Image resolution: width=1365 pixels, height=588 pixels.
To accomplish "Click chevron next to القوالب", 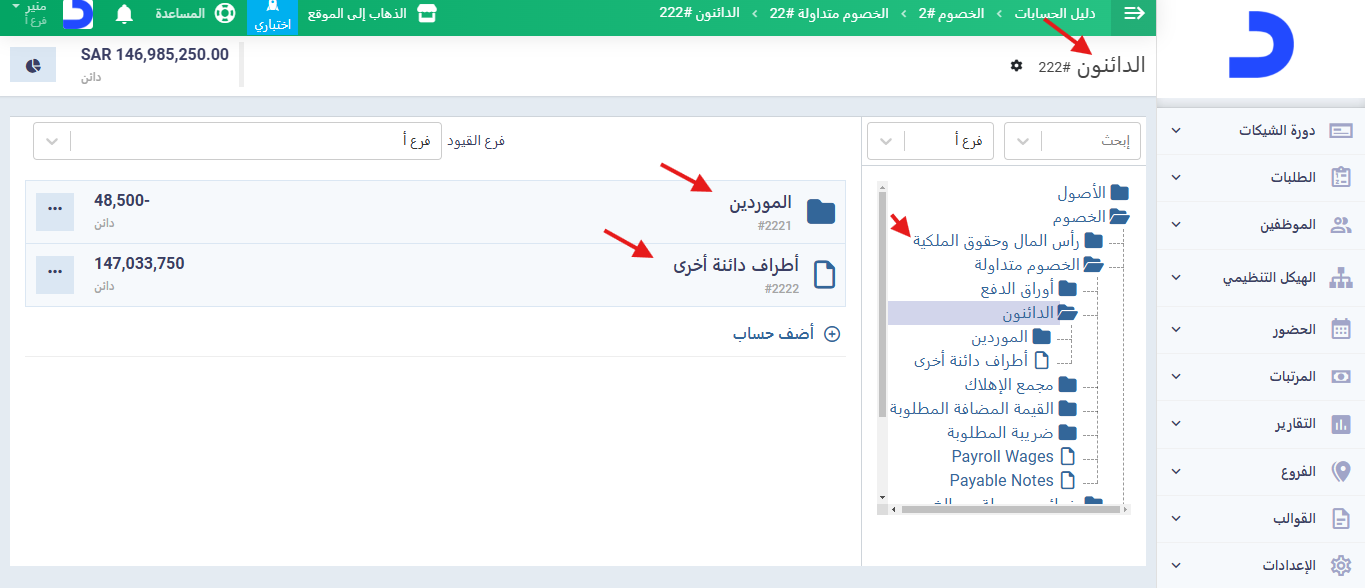I will pyautogui.click(x=1176, y=519).
